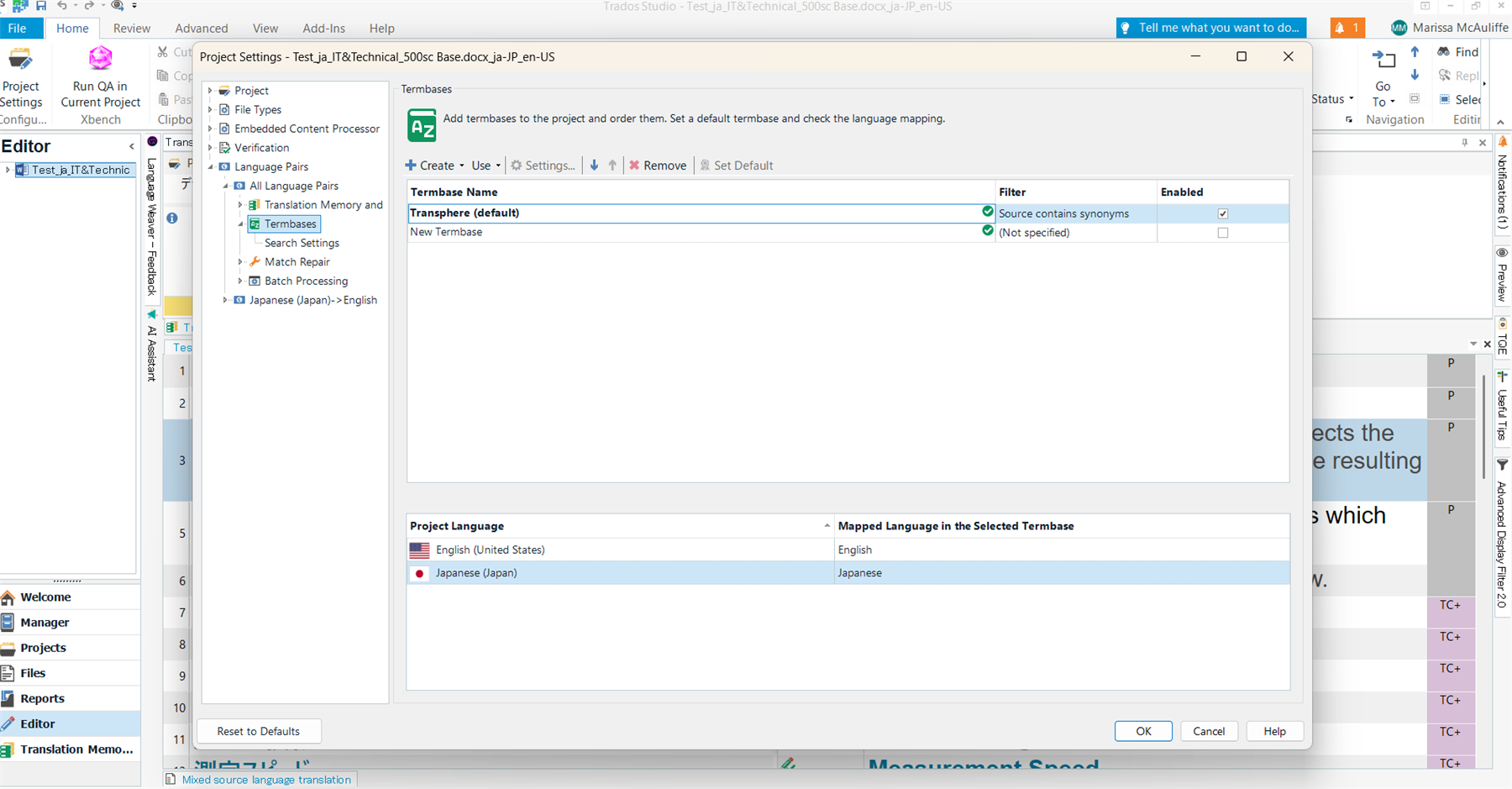This screenshot has height=789, width=1512.
Task: Enable the New Termbase checkbox
Action: click(1223, 233)
